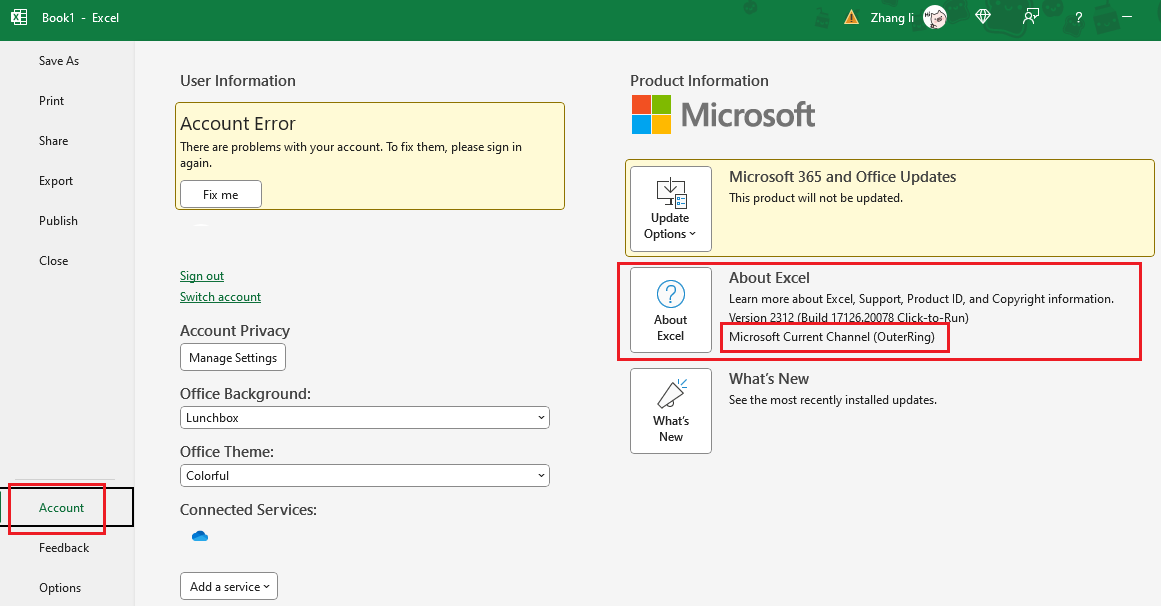This screenshot has width=1161, height=606.
Task: Open the Export page
Action: 56,181
